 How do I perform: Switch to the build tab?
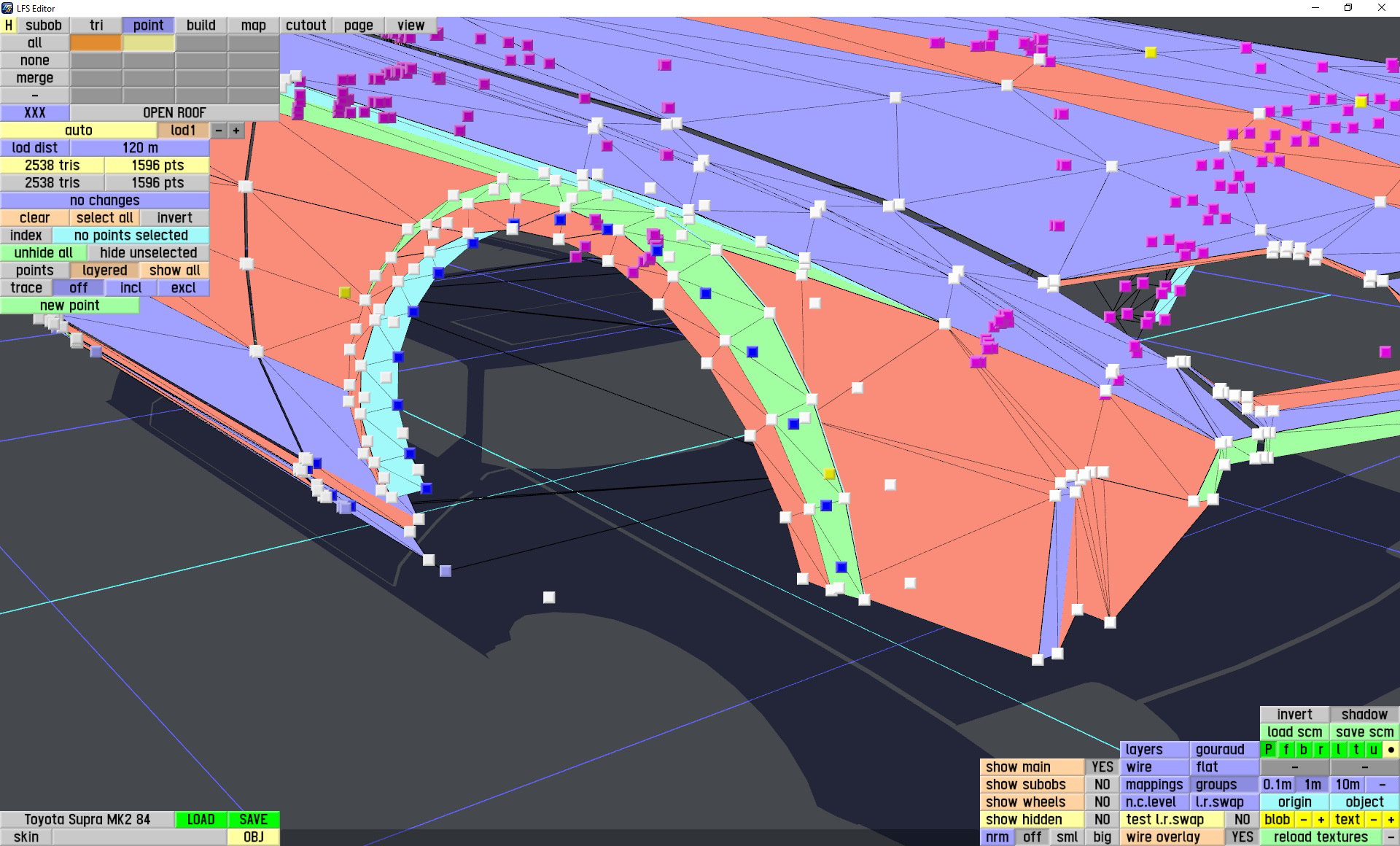point(201,25)
